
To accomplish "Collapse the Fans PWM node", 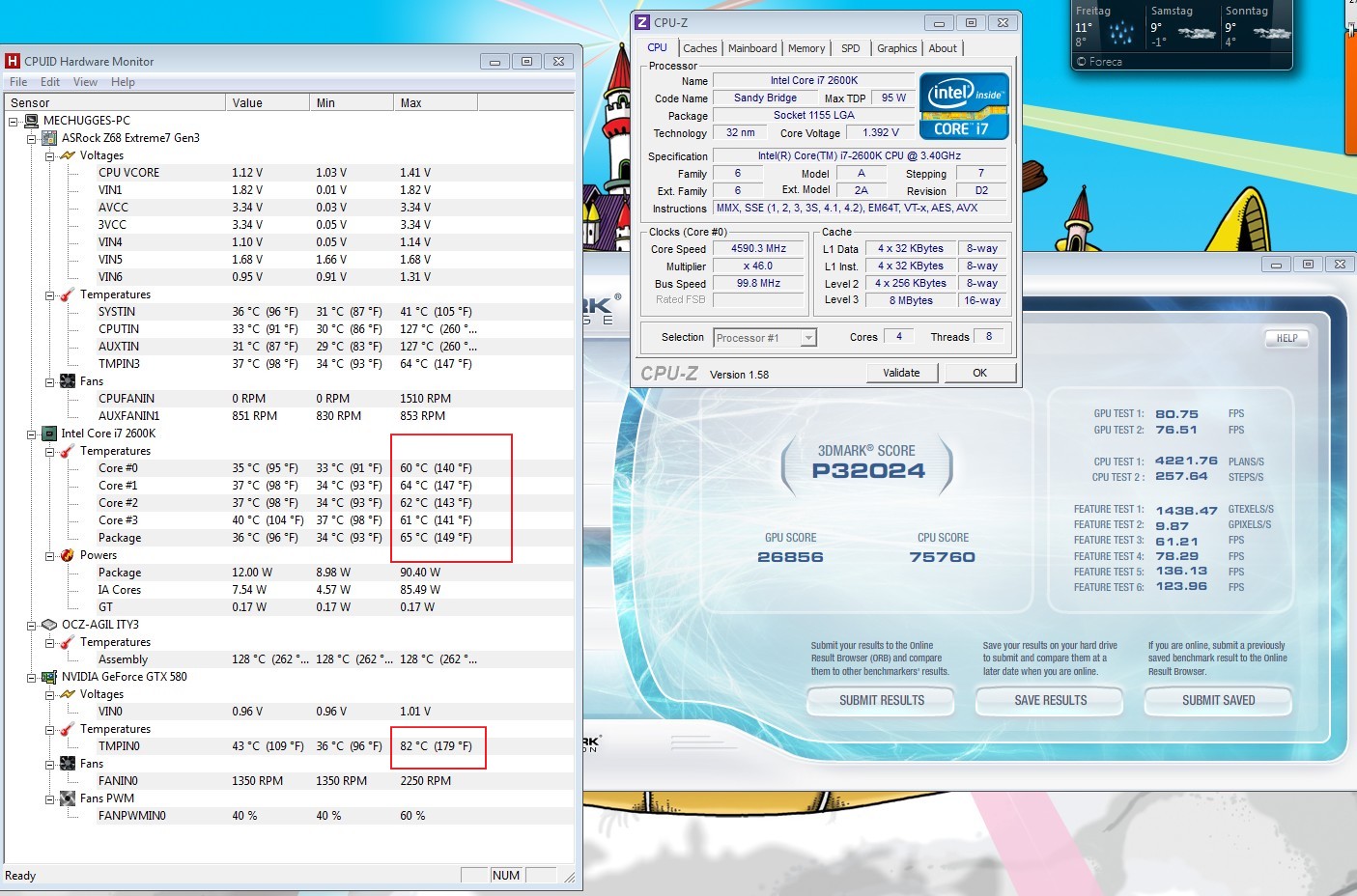I will 50,798.
